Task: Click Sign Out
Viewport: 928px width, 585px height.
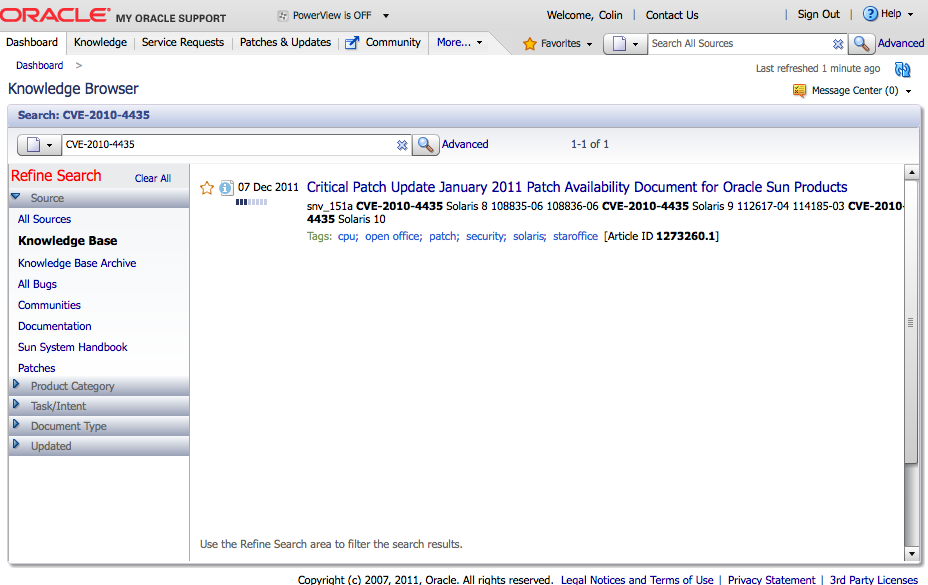Action: (x=819, y=15)
